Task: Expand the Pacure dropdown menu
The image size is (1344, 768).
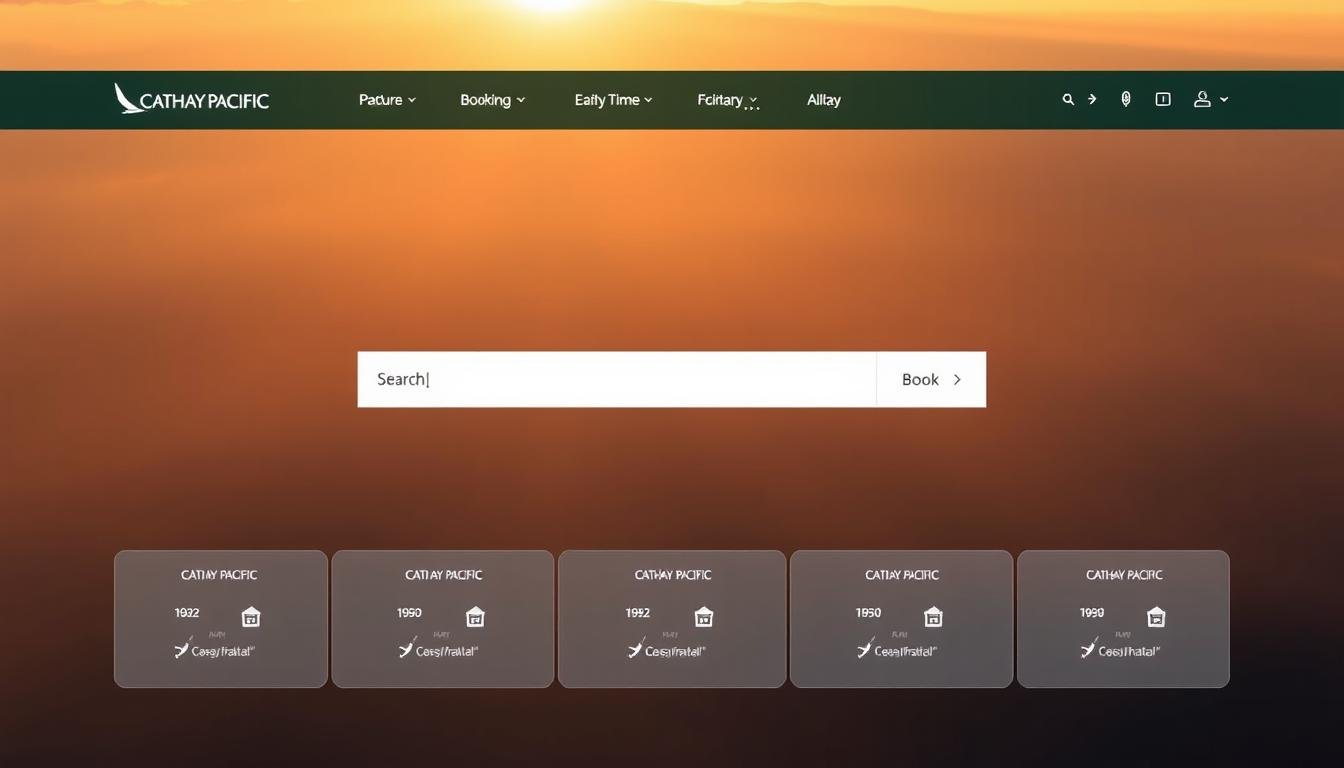Action: pos(387,100)
